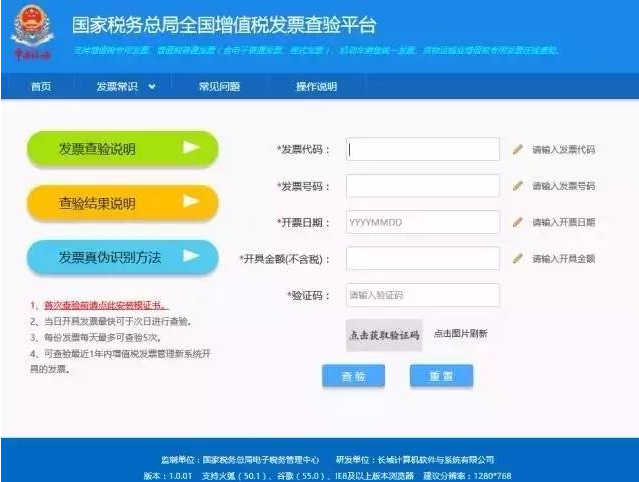Open the 操作说明 menu item
This screenshot has height=482, width=639.
pyautogui.click(x=316, y=86)
